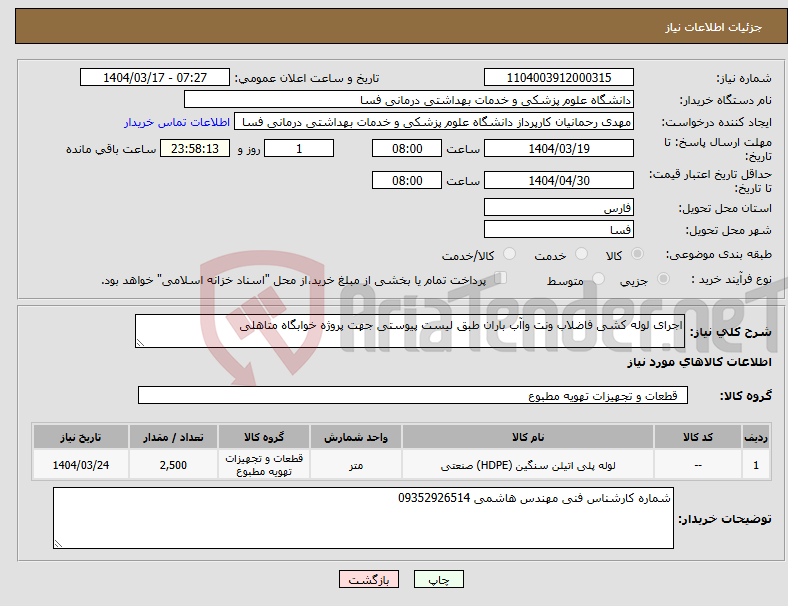Select the خدمت radio button
Viewport: 788px width, 606px height.
pos(581,254)
